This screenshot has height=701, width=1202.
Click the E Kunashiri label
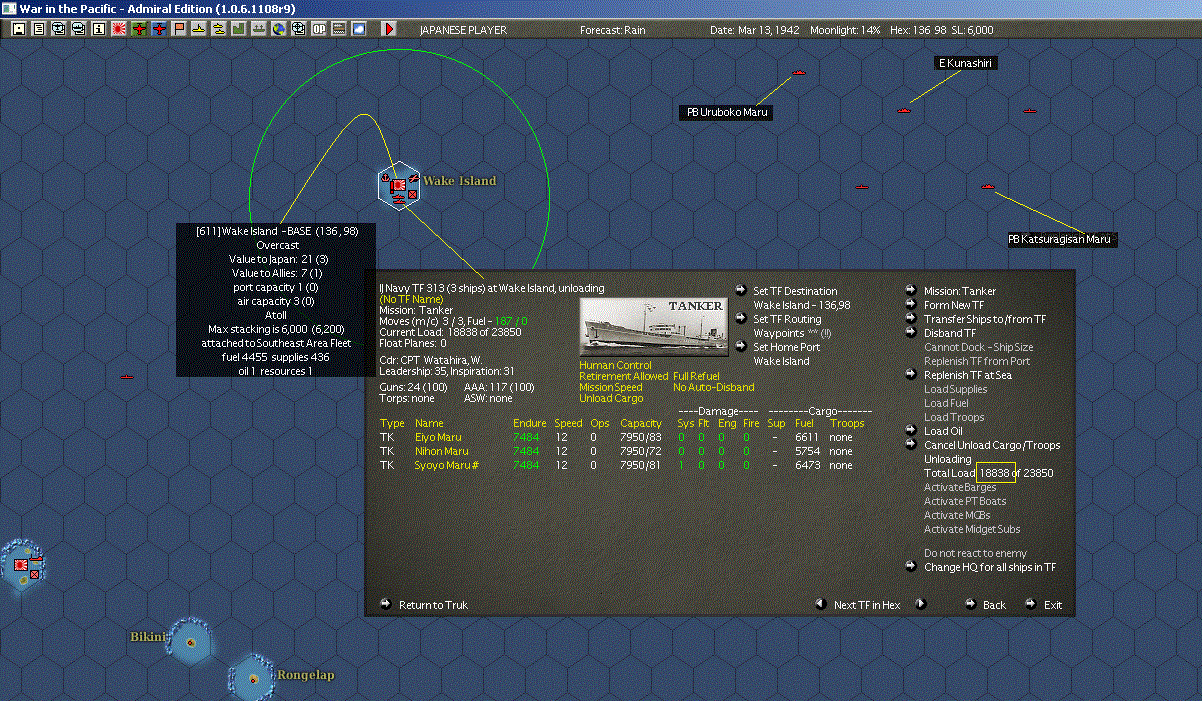pos(966,63)
